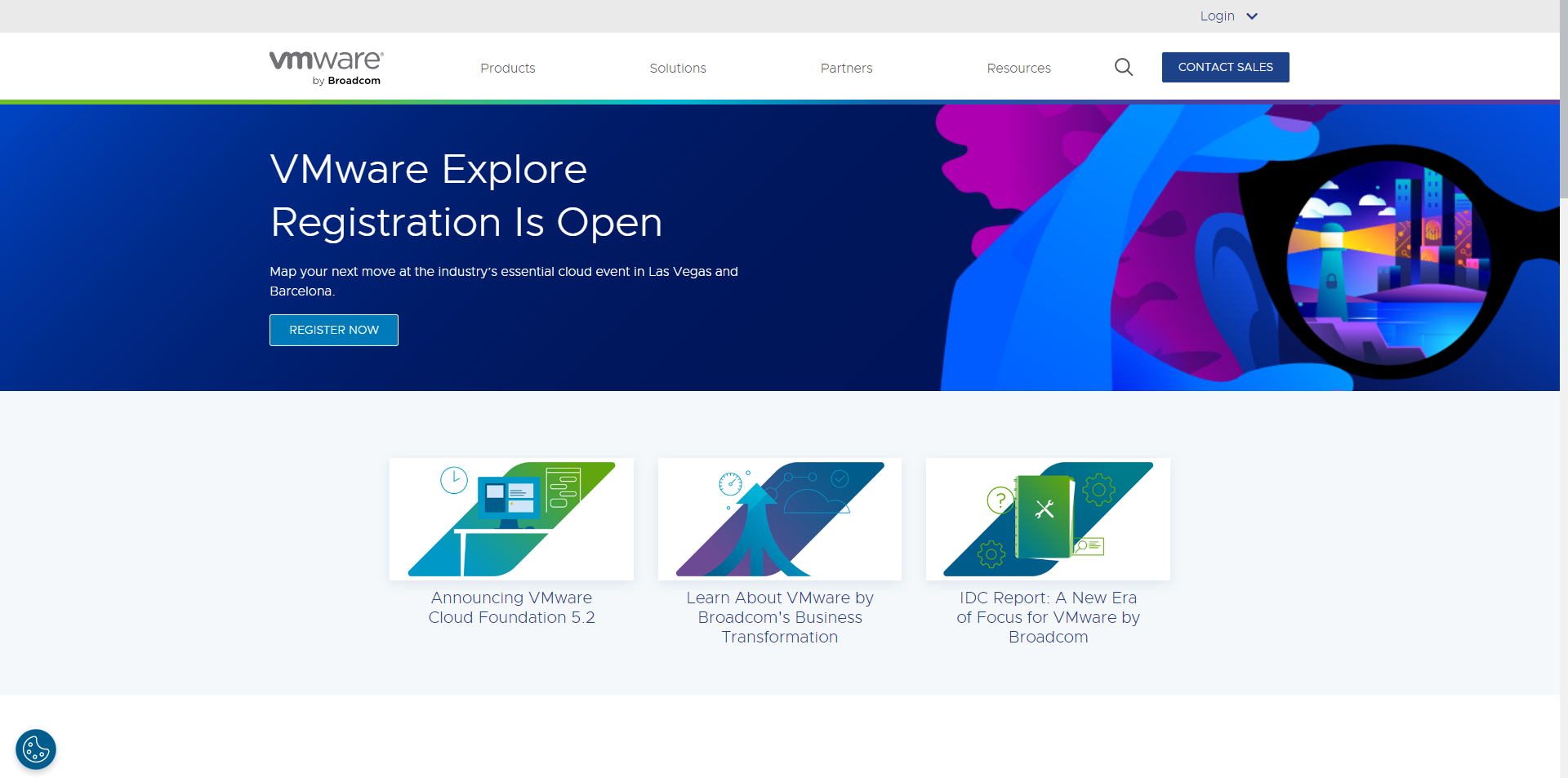
Task: Click the search magnifier icon
Action: click(1124, 67)
